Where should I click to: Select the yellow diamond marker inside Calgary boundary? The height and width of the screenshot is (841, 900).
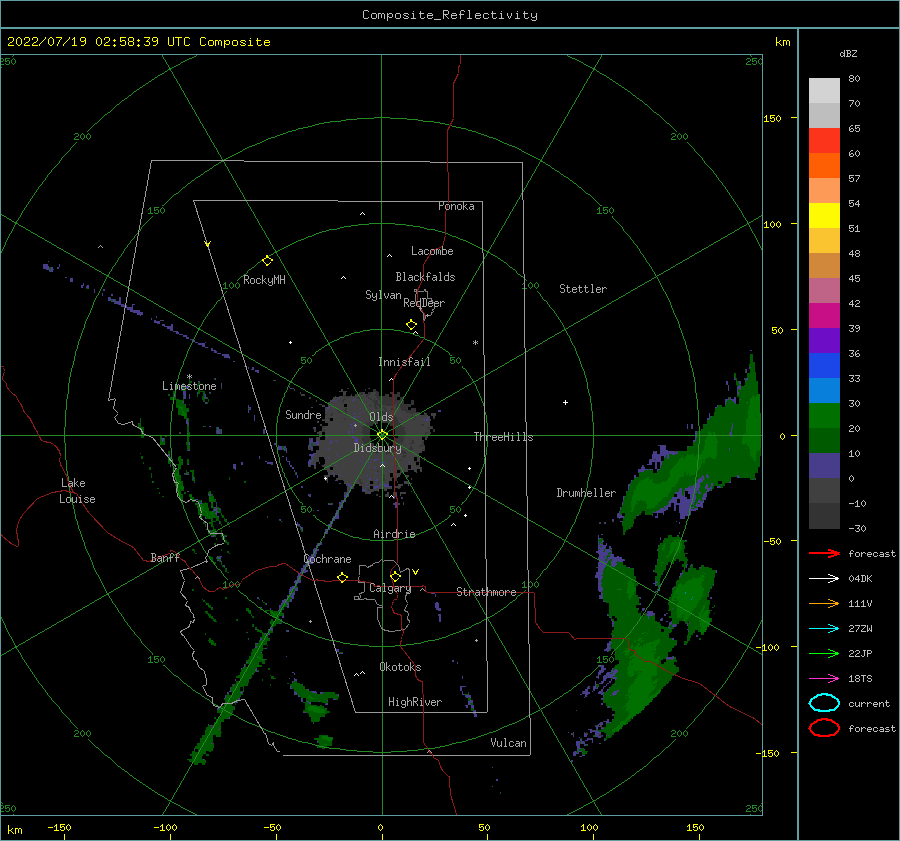click(395, 576)
